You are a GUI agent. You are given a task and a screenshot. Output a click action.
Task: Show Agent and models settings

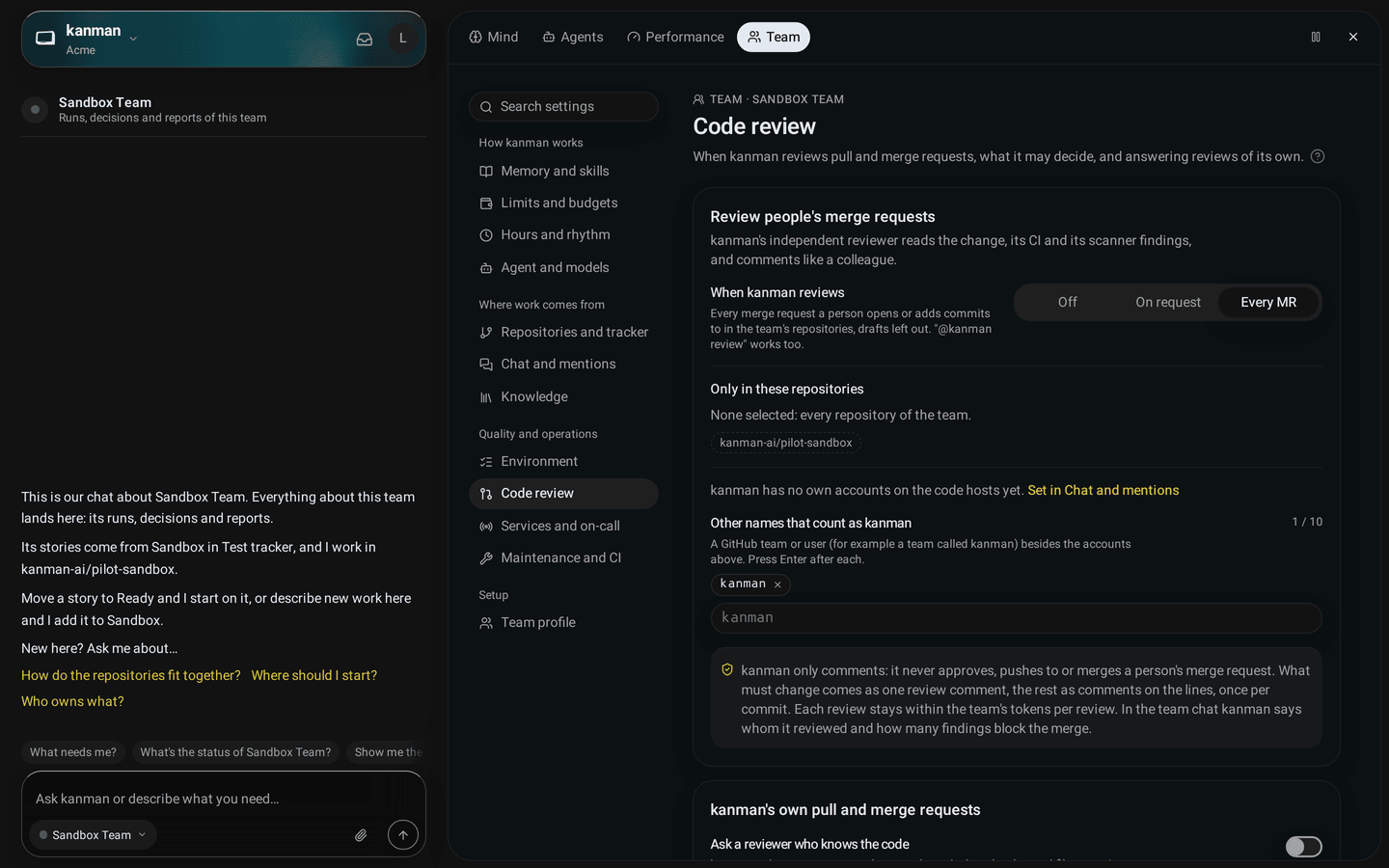coord(563,267)
